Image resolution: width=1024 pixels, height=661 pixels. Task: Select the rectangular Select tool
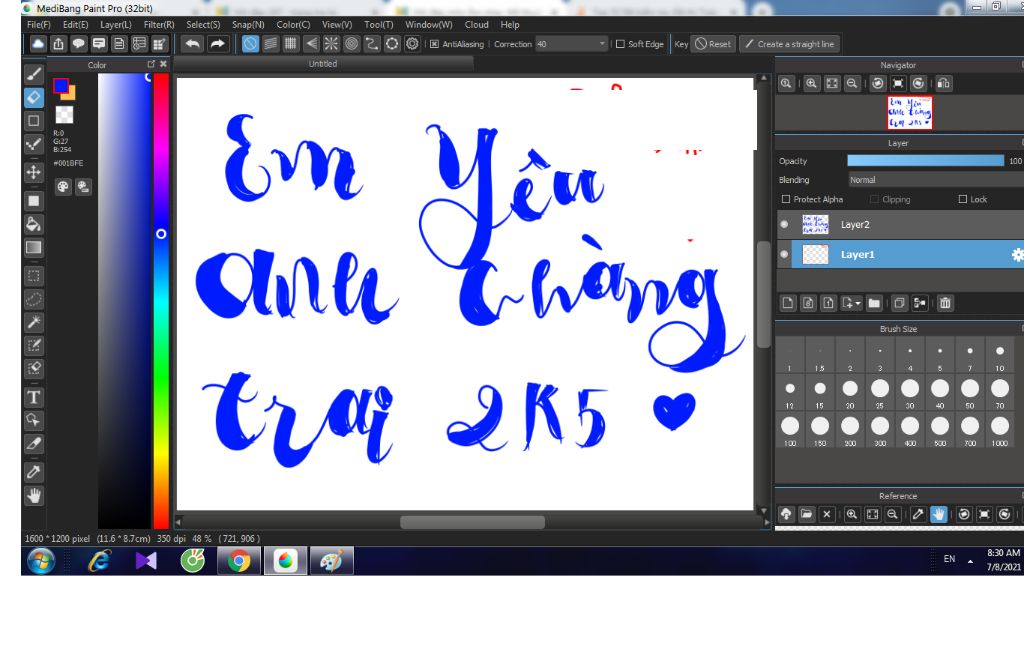pos(34,276)
